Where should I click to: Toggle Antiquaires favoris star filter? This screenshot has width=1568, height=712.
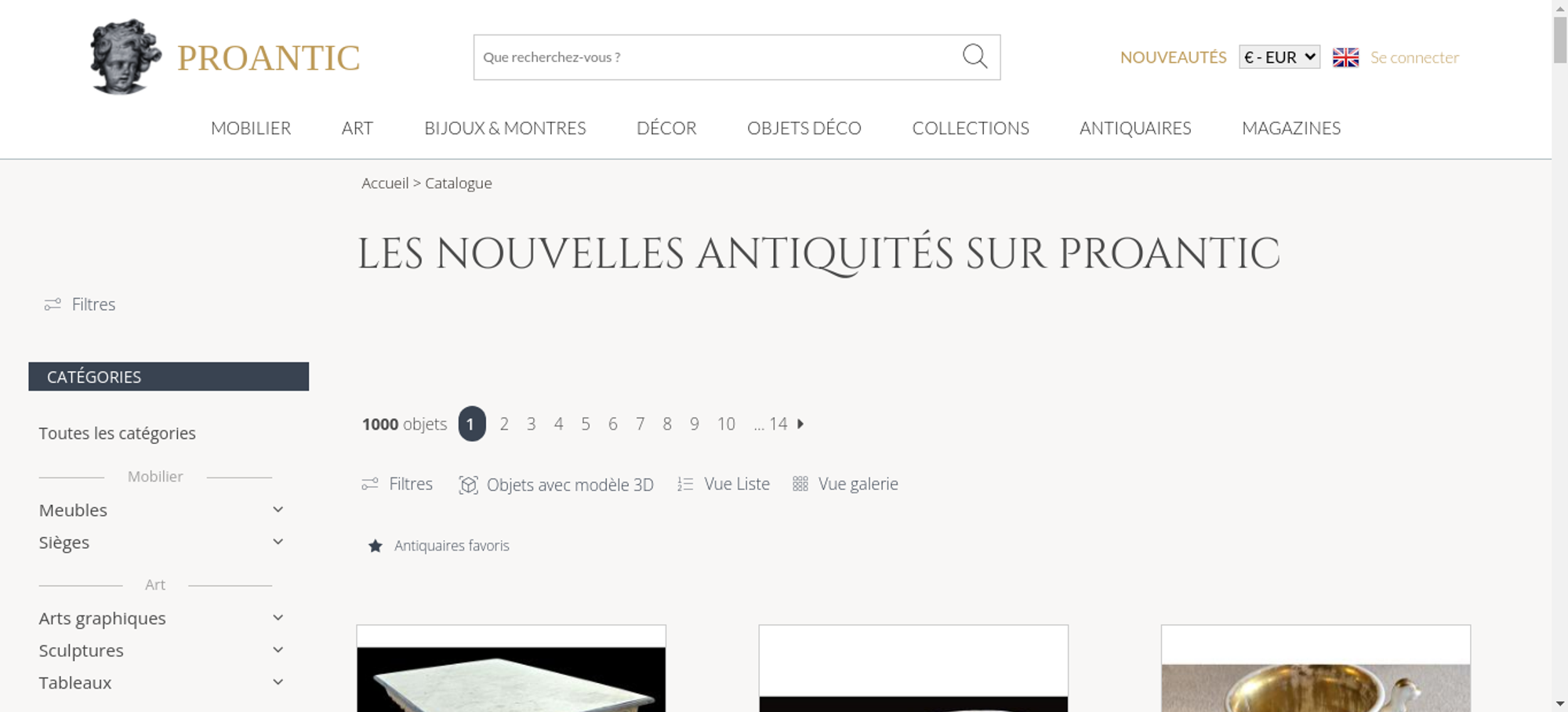pos(438,546)
